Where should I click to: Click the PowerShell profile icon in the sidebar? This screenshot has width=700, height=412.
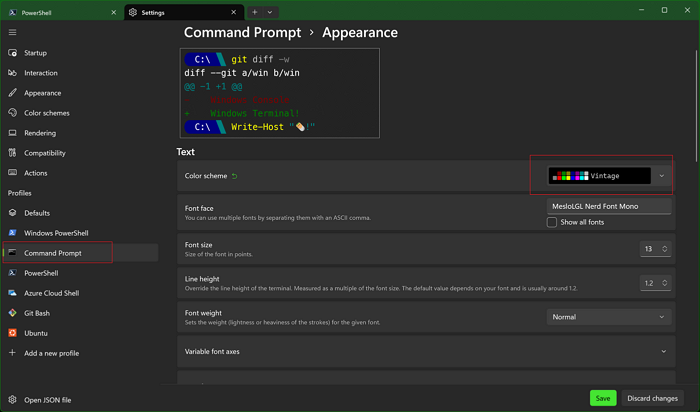[x=12, y=273]
